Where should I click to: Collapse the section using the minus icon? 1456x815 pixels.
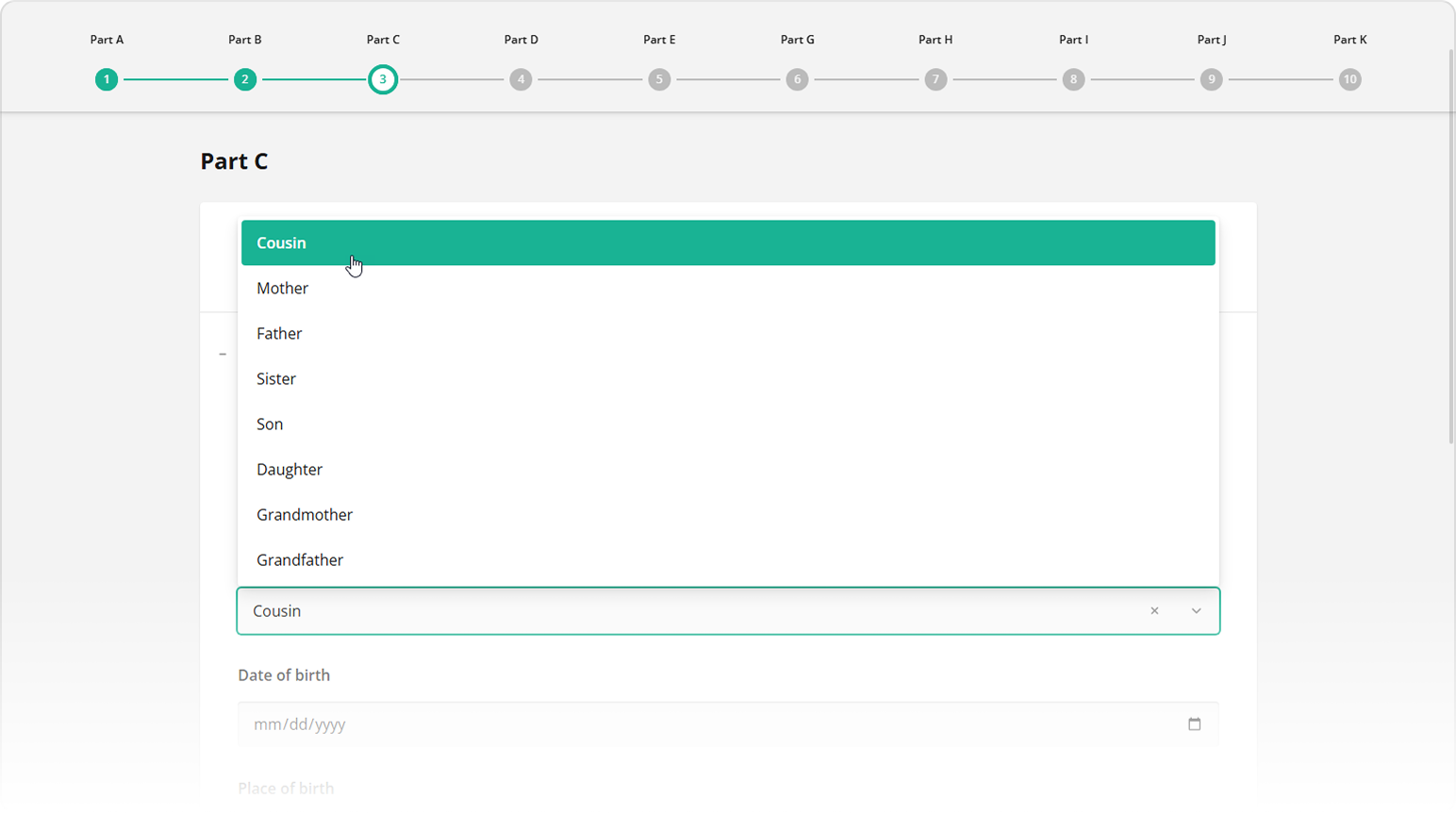(222, 354)
